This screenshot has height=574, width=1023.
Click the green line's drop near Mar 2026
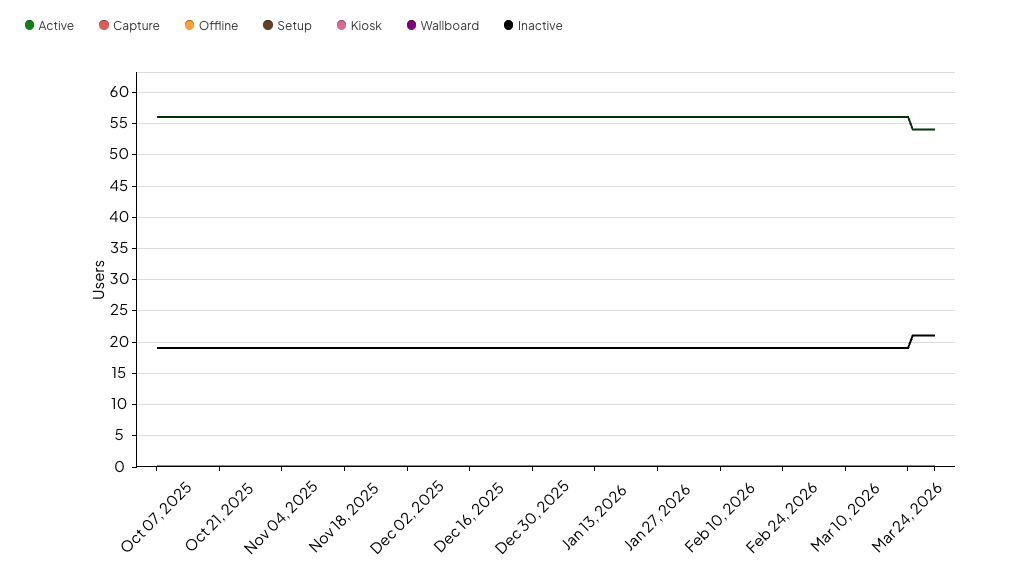click(911, 123)
